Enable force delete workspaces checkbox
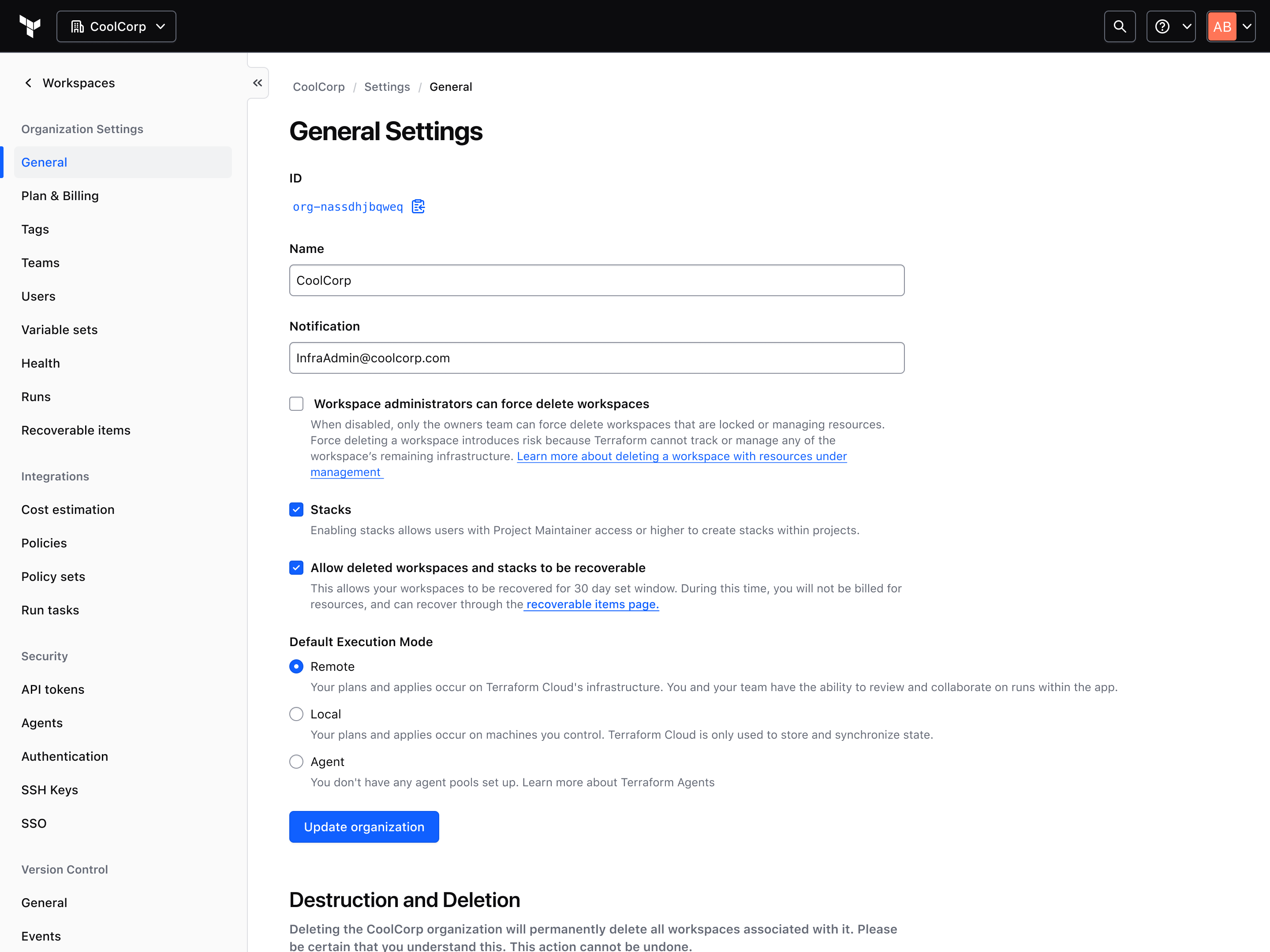Viewport: 1270px width, 952px height. 296,404
